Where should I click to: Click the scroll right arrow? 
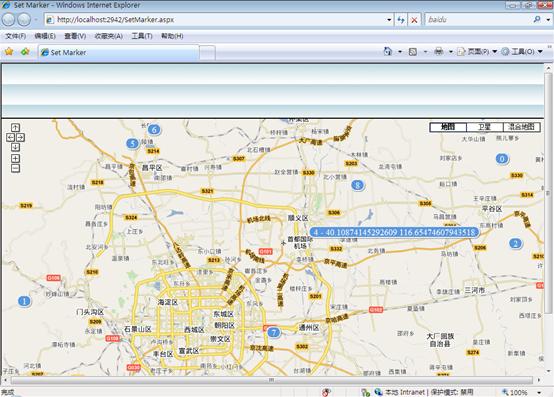pyautogui.click(x=539, y=380)
